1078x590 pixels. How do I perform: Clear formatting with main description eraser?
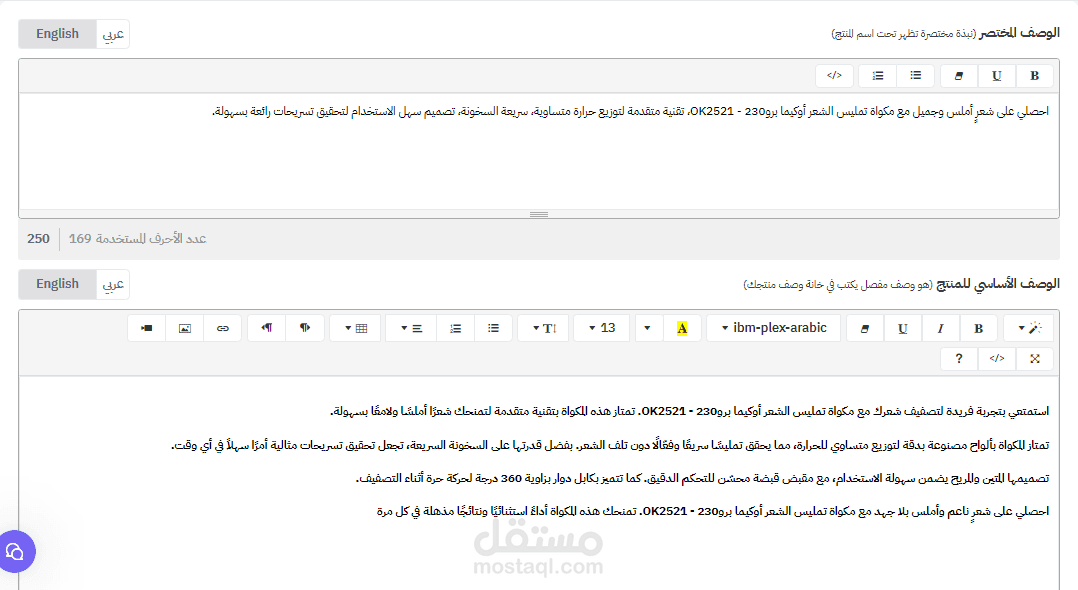click(865, 328)
